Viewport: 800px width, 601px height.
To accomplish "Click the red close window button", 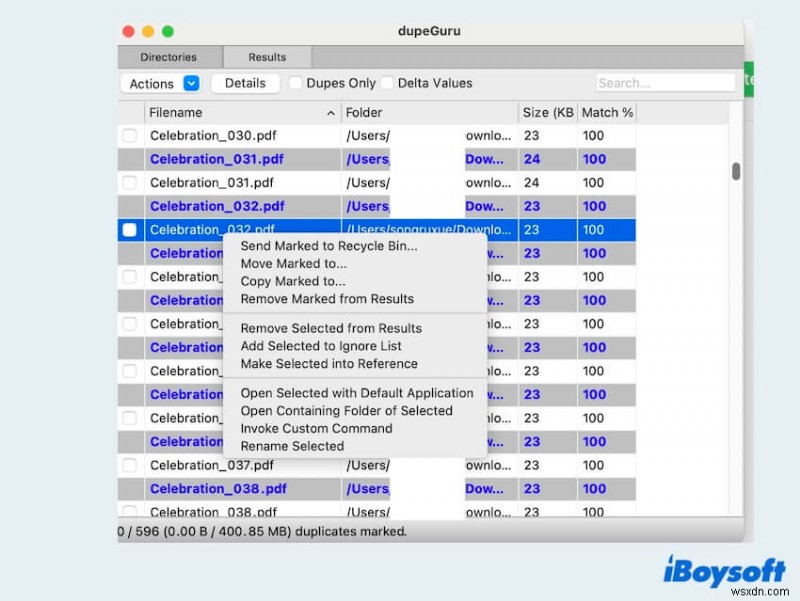I will tap(129, 32).
